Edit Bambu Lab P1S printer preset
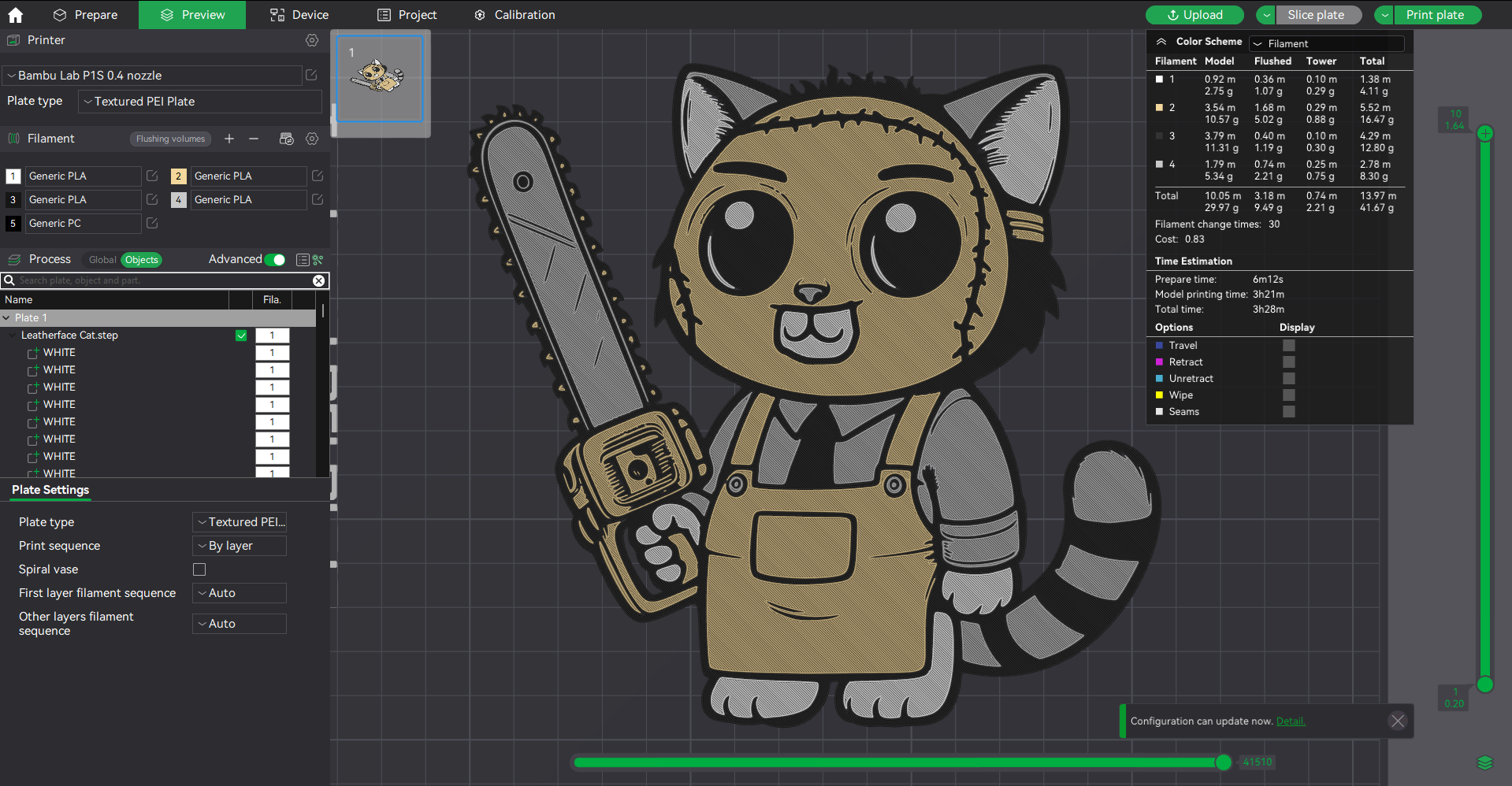 (x=311, y=75)
